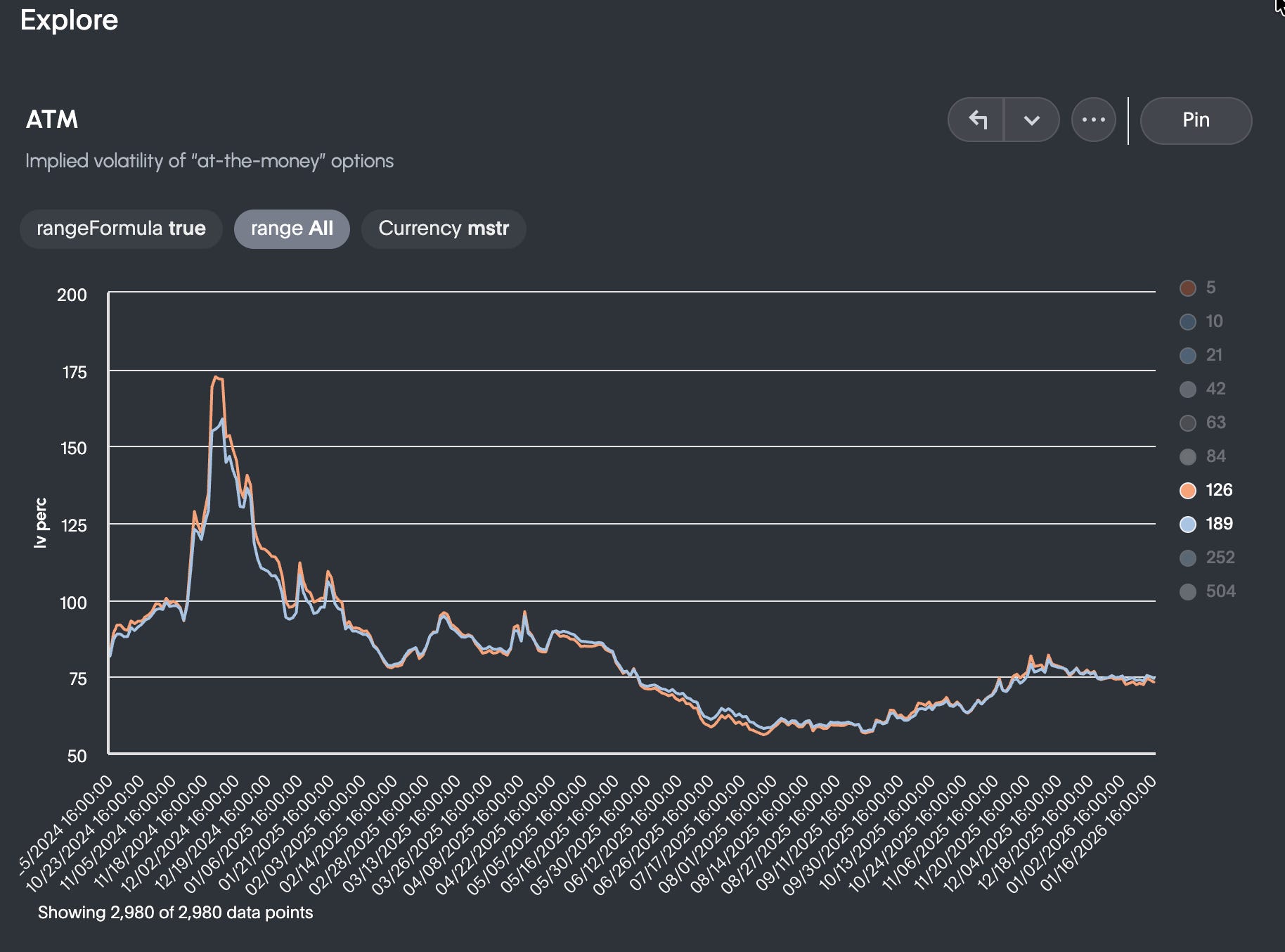Select the 42-day tenor legend marker

coord(1188,389)
